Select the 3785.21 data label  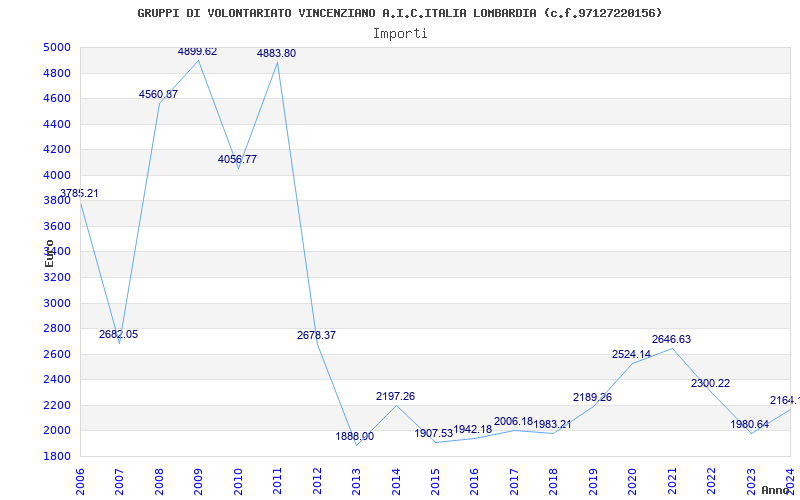coord(79,193)
